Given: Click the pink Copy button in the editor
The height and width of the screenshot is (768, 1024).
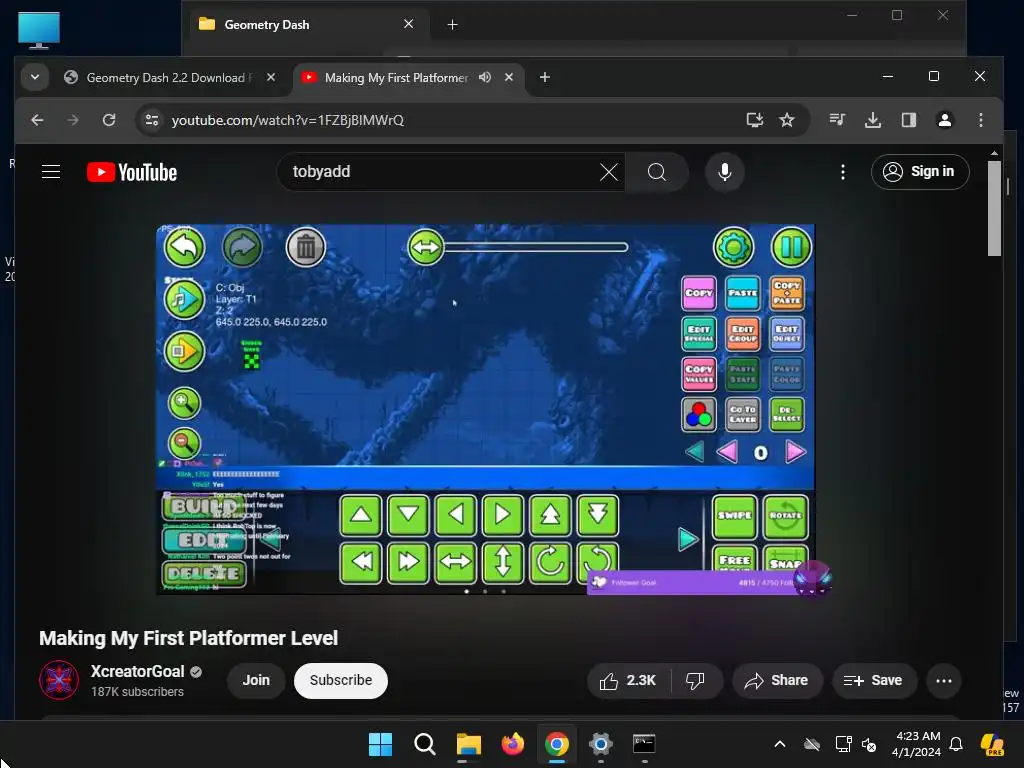Looking at the screenshot, I should tap(699, 293).
